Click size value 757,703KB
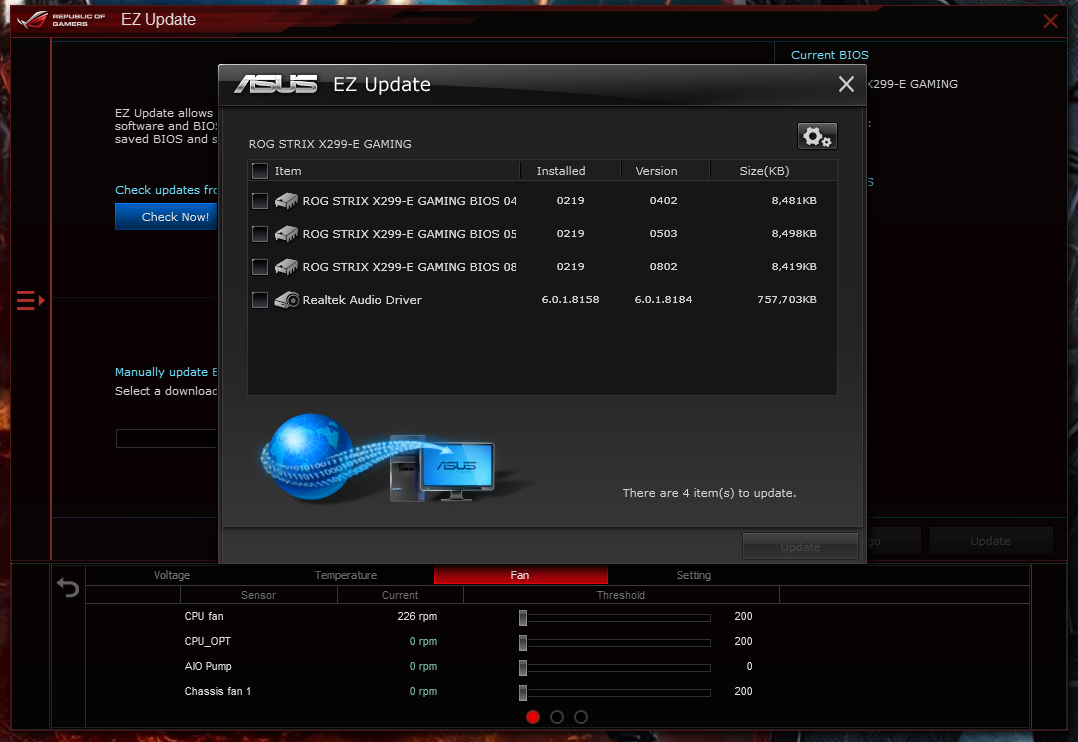 [x=787, y=299]
